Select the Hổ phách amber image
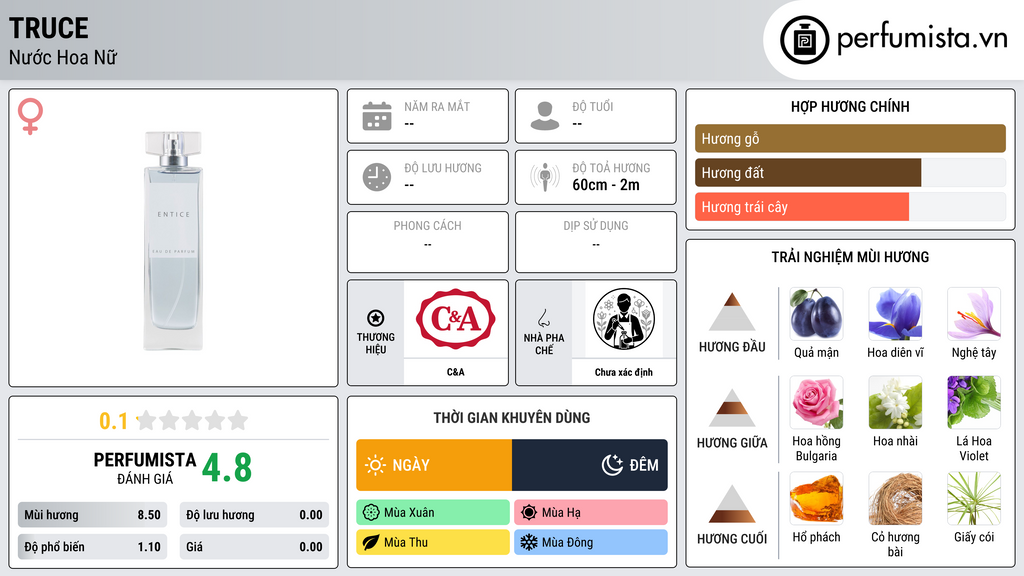This screenshot has width=1024, height=576. (816, 498)
